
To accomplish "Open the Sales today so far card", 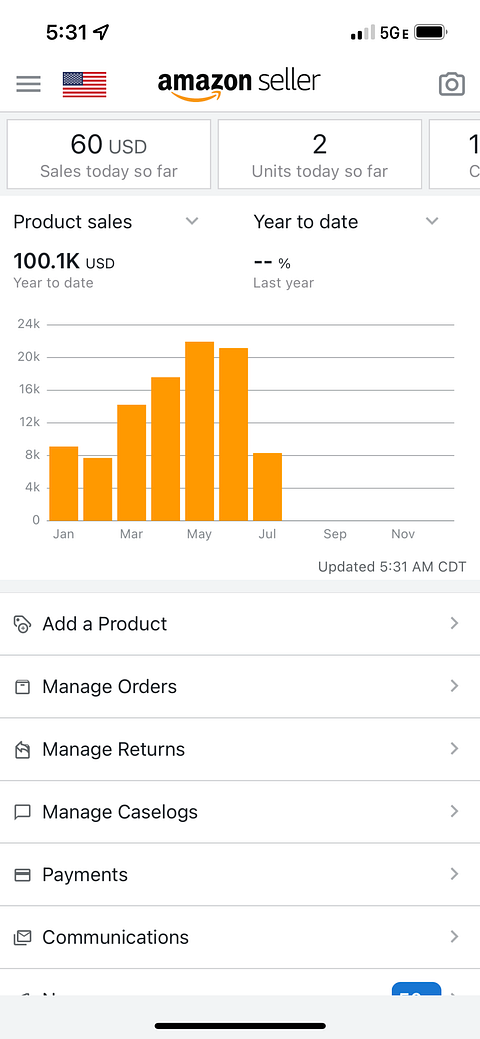I will click(x=109, y=154).
